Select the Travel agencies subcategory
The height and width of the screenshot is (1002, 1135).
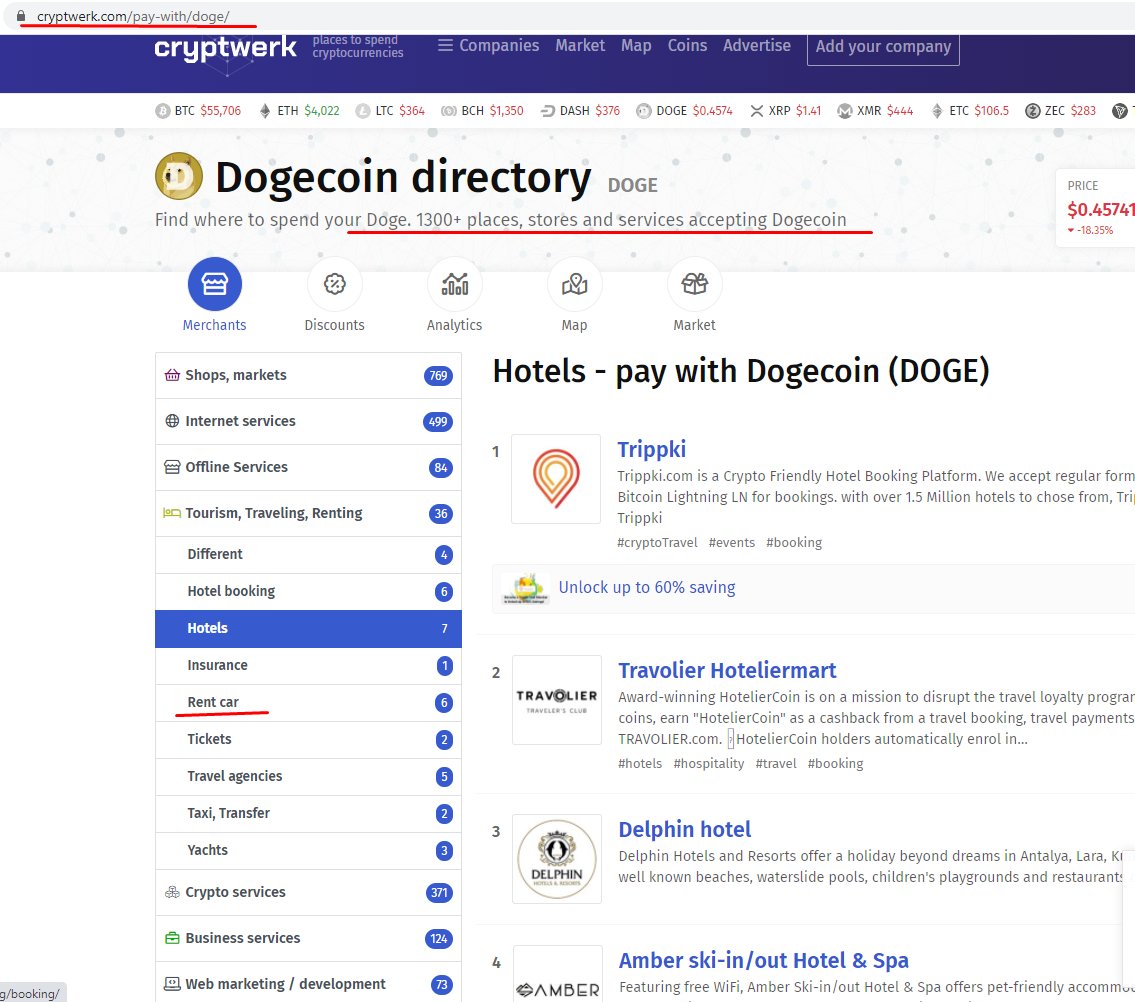point(308,776)
